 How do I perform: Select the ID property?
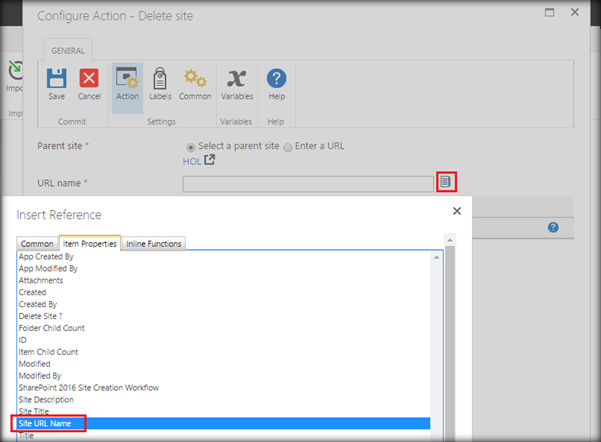point(224,340)
